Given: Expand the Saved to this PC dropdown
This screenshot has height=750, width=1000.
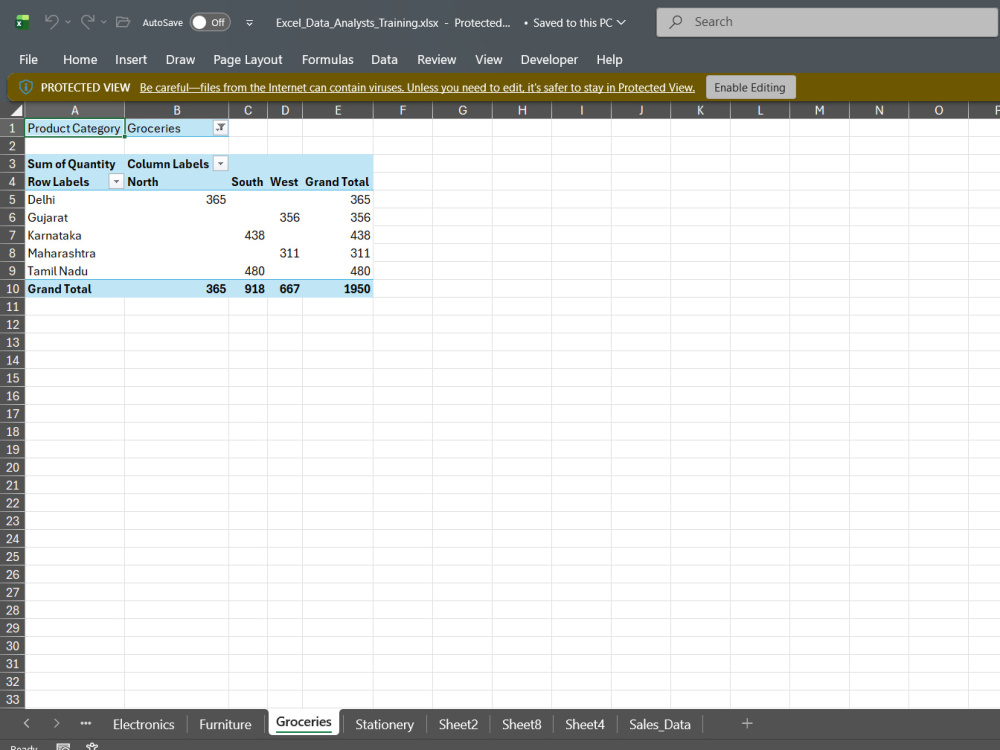Looking at the screenshot, I should [621, 22].
